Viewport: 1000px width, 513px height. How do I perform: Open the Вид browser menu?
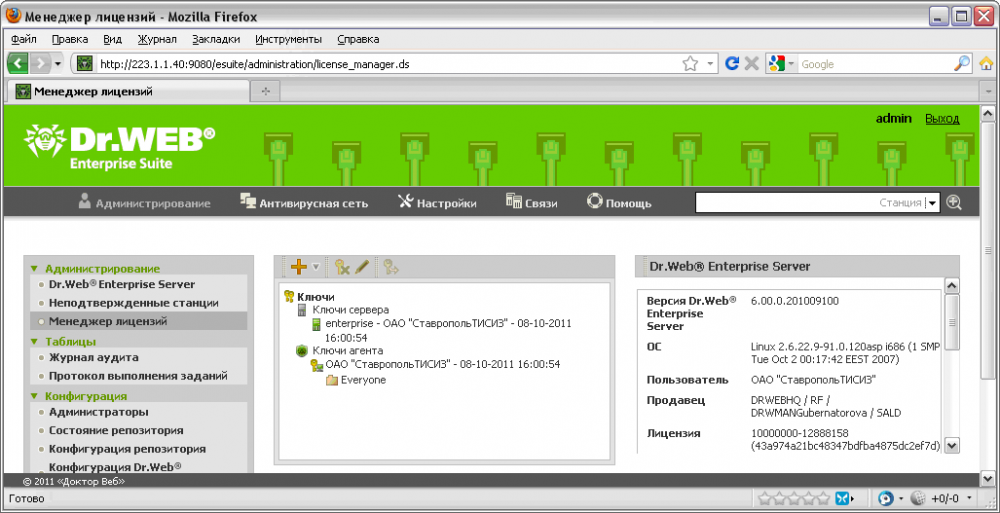112,39
